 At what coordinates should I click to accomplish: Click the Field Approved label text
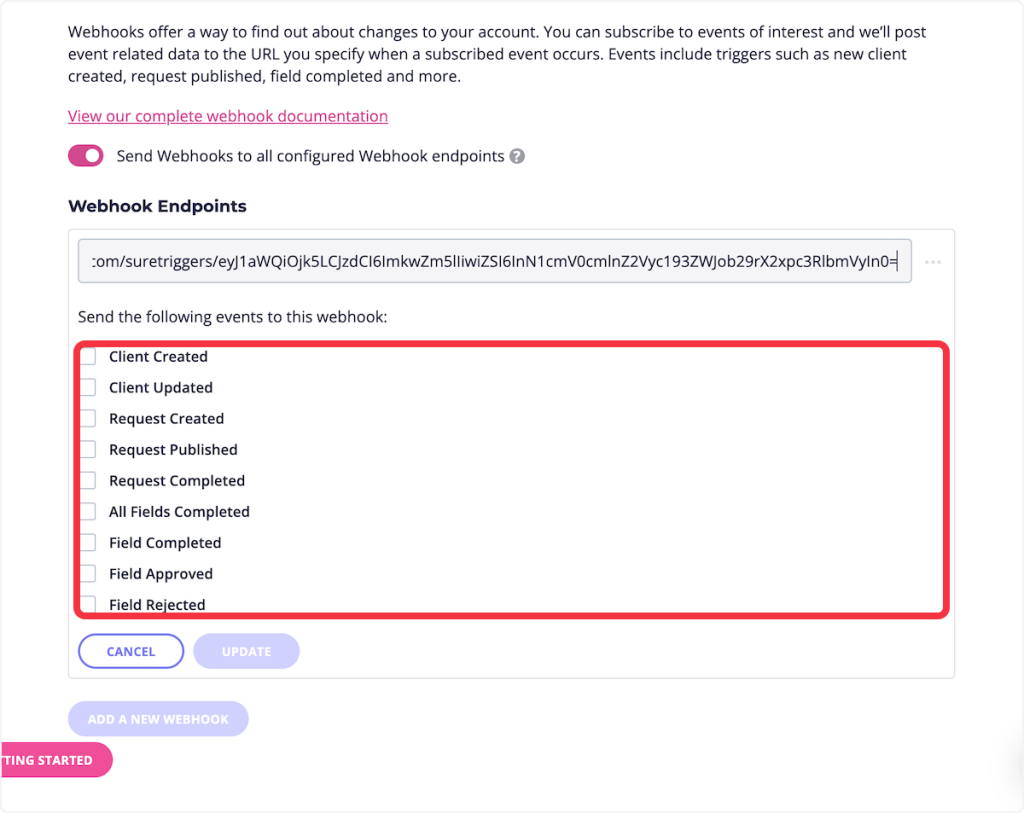(x=161, y=574)
